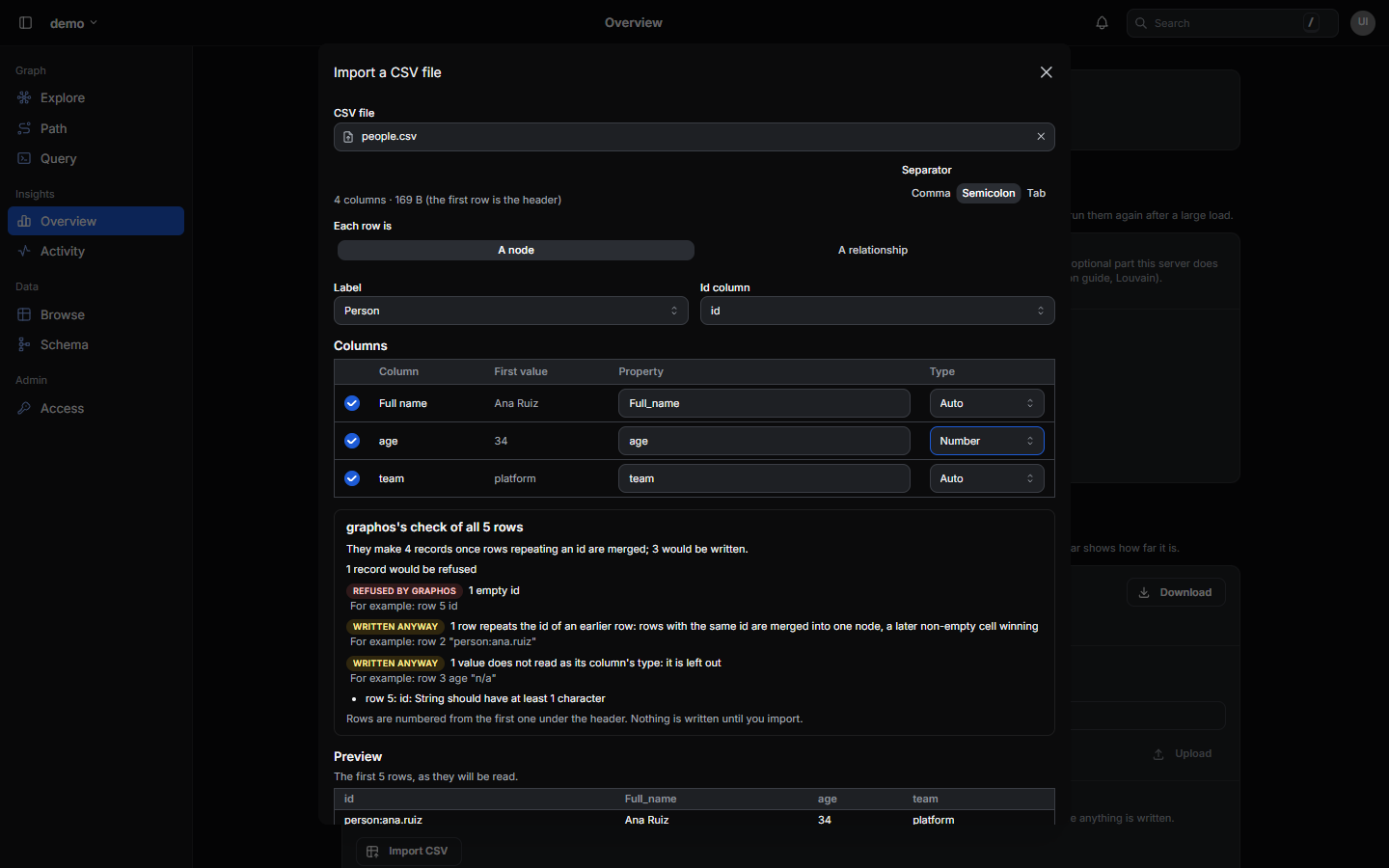This screenshot has height=868, width=1389.
Task: Open the Type dropdown for Full name
Action: [x=987, y=403]
